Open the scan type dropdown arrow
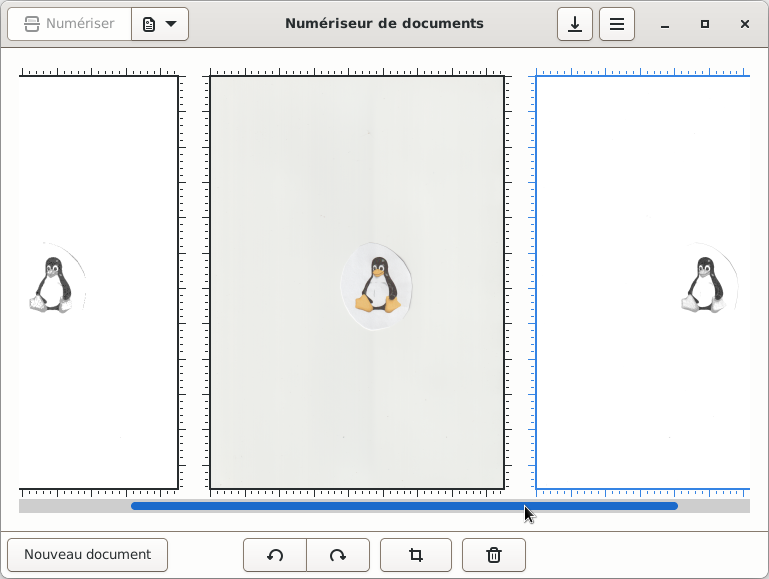This screenshot has height=579, width=769. [160, 24]
